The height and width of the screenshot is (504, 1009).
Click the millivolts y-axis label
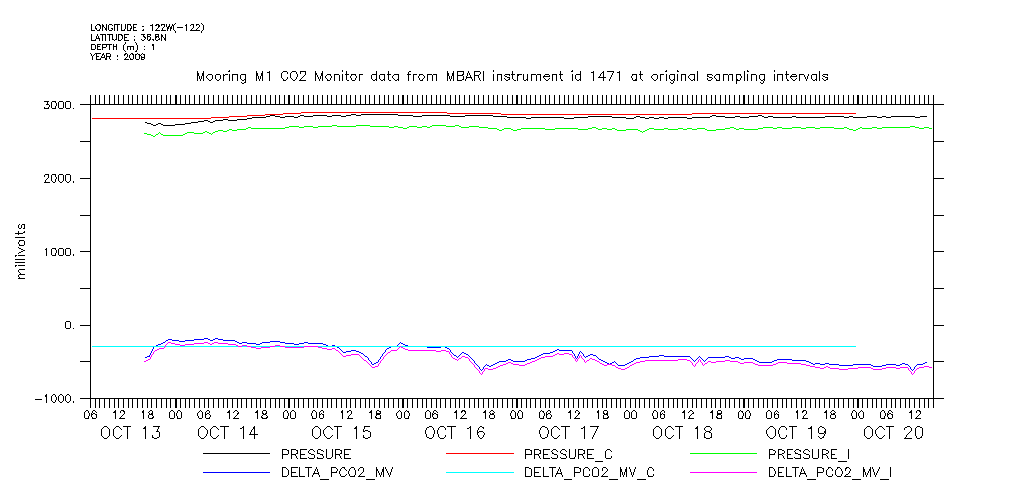(22, 252)
